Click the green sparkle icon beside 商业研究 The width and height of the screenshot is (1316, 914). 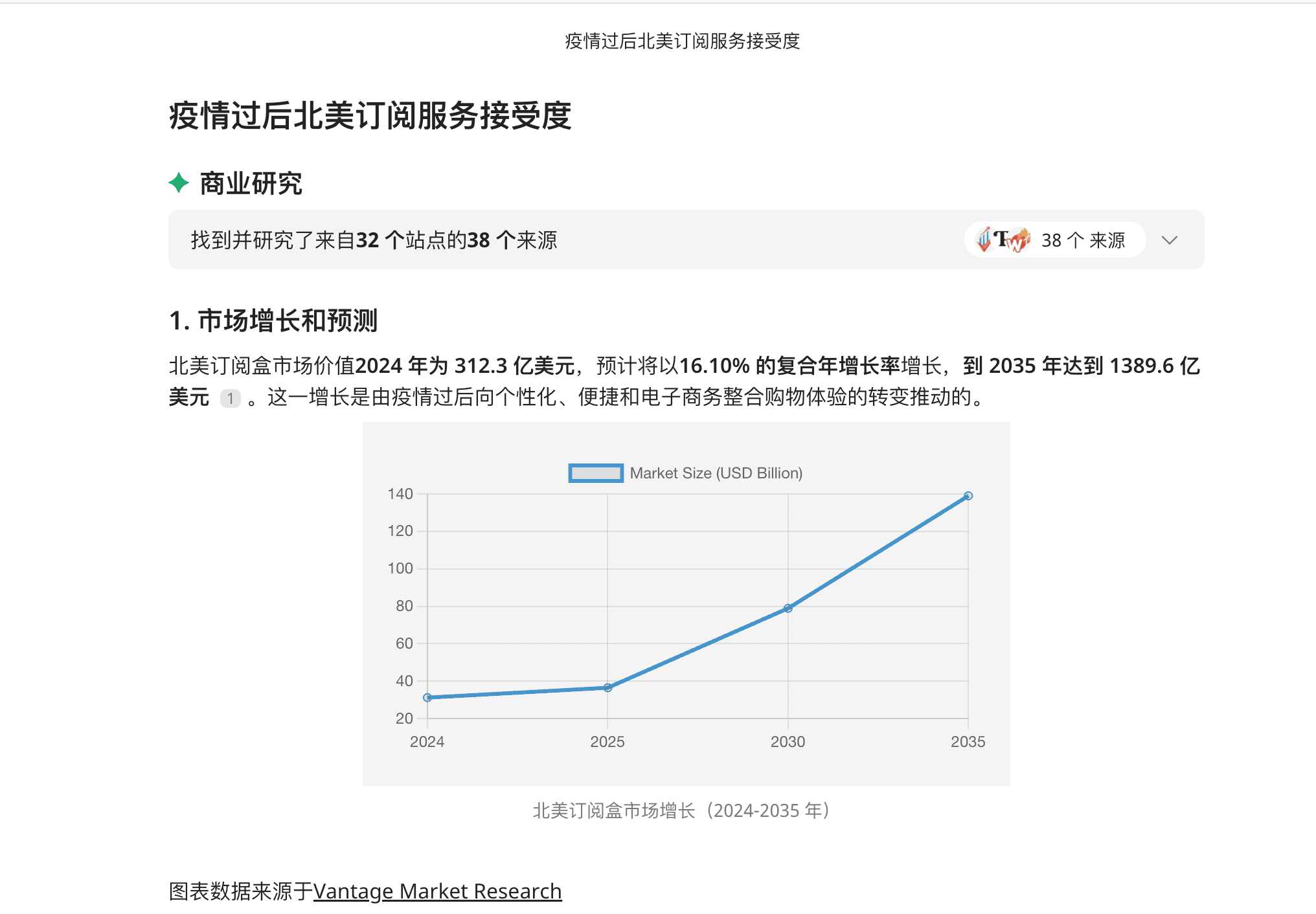[x=179, y=183]
